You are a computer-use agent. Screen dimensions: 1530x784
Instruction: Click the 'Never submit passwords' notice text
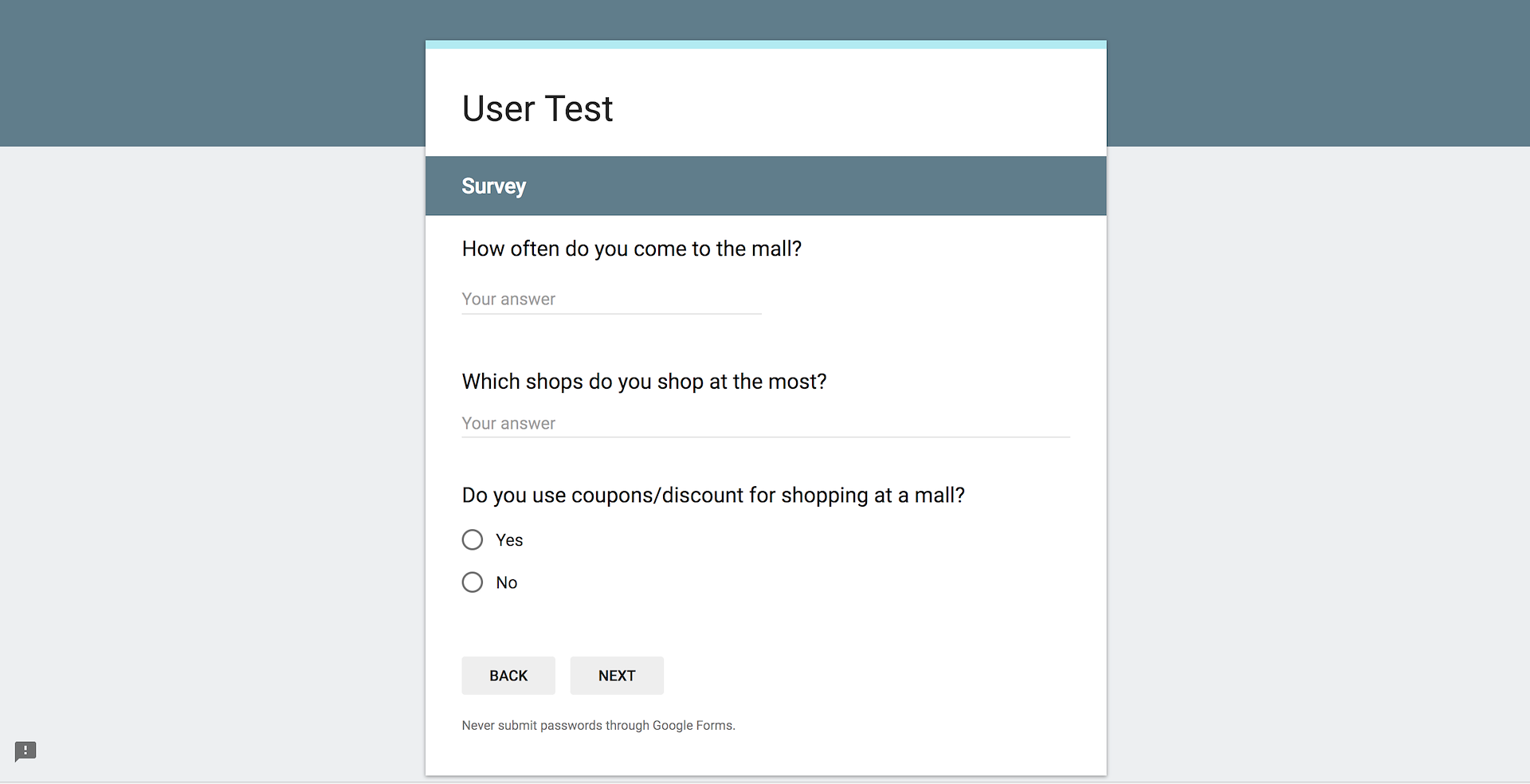[x=556, y=726]
